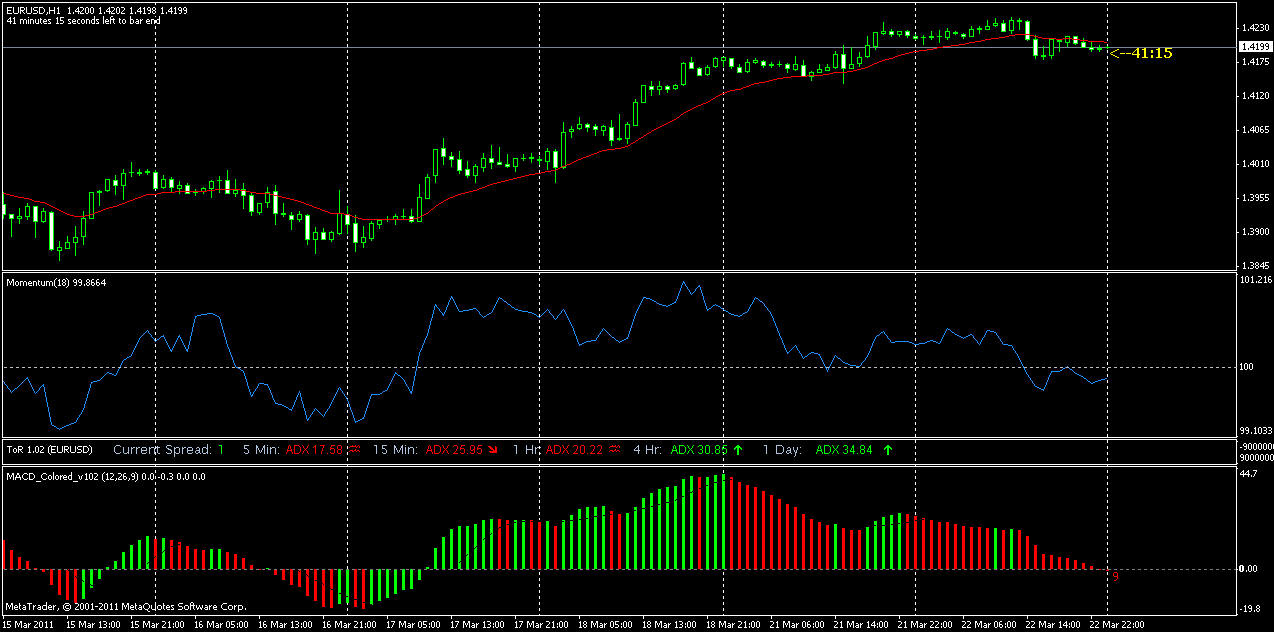Click the '15 Mar 13:00' time axis label
The height and width of the screenshot is (632, 1274).
pyautogui.click(x=94, y=625)
